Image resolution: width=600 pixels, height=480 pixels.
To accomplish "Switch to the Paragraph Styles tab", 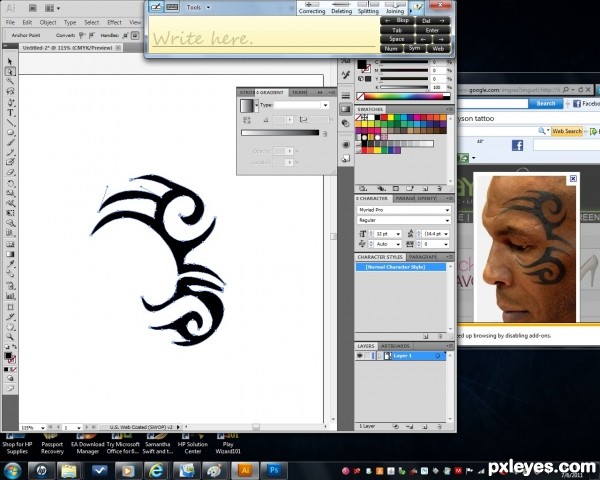I will pos(422,257).
